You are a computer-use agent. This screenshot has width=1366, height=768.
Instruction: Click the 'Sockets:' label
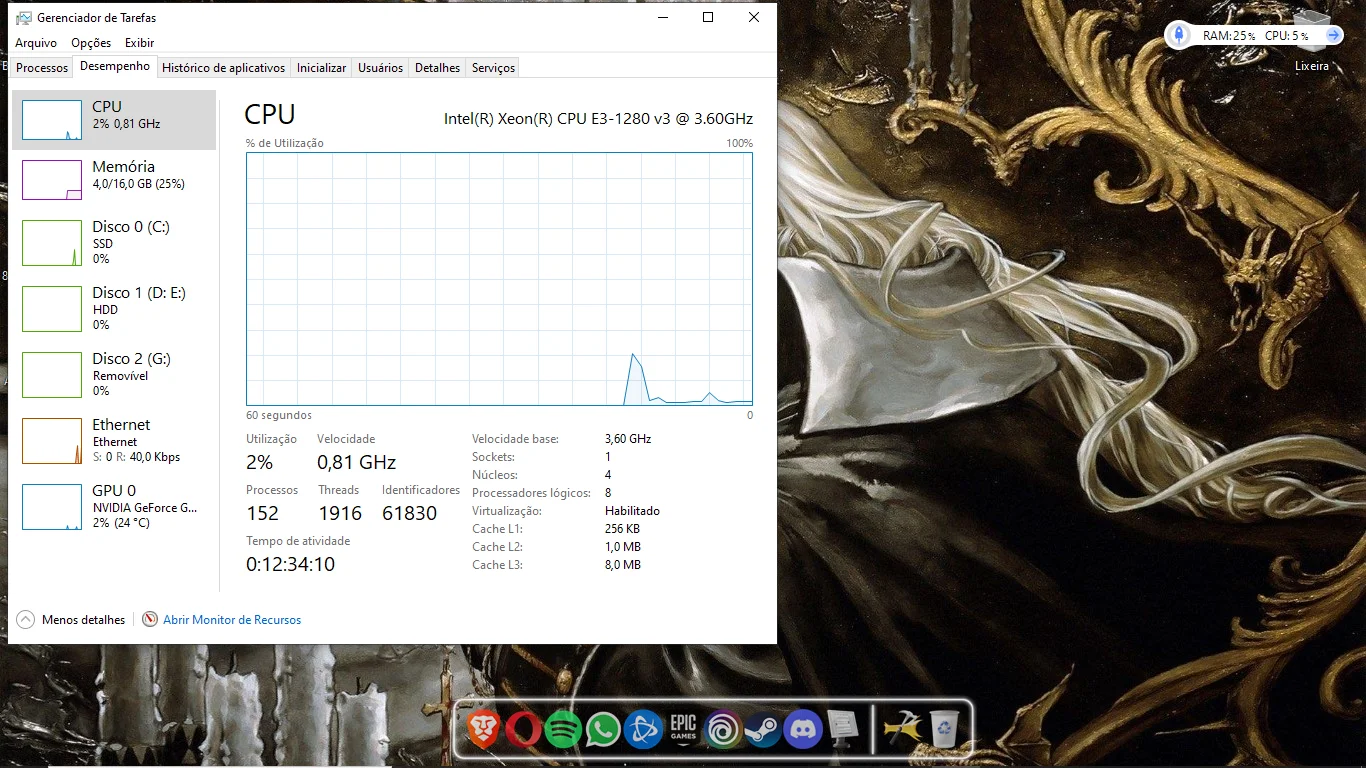click(x=493, y=457)
